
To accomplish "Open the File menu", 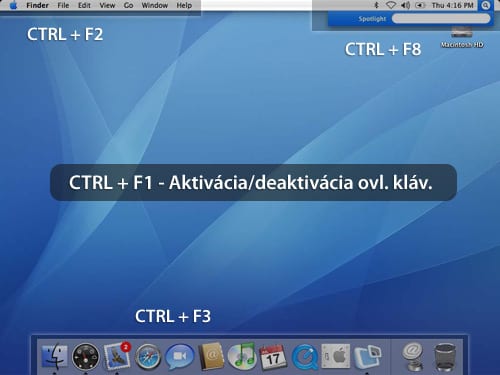I will [x=63, y=5].
